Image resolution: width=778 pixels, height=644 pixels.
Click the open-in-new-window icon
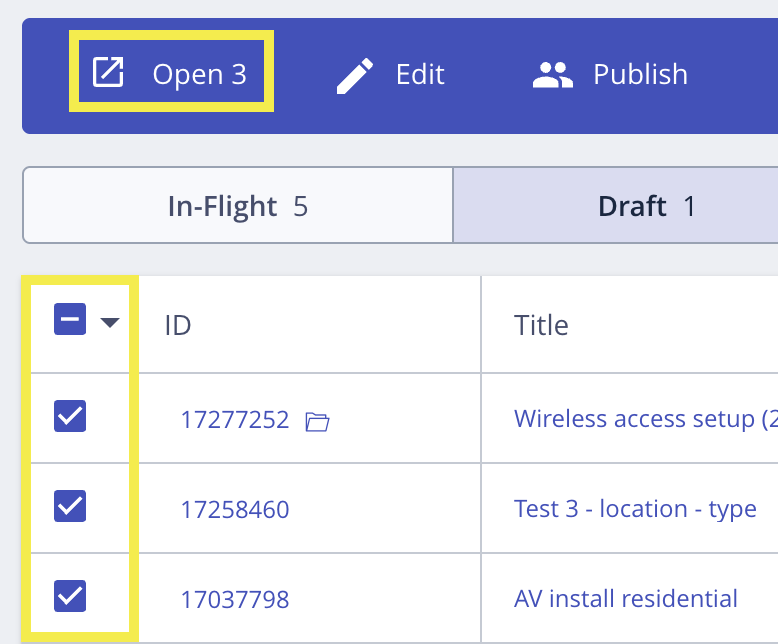108,73
